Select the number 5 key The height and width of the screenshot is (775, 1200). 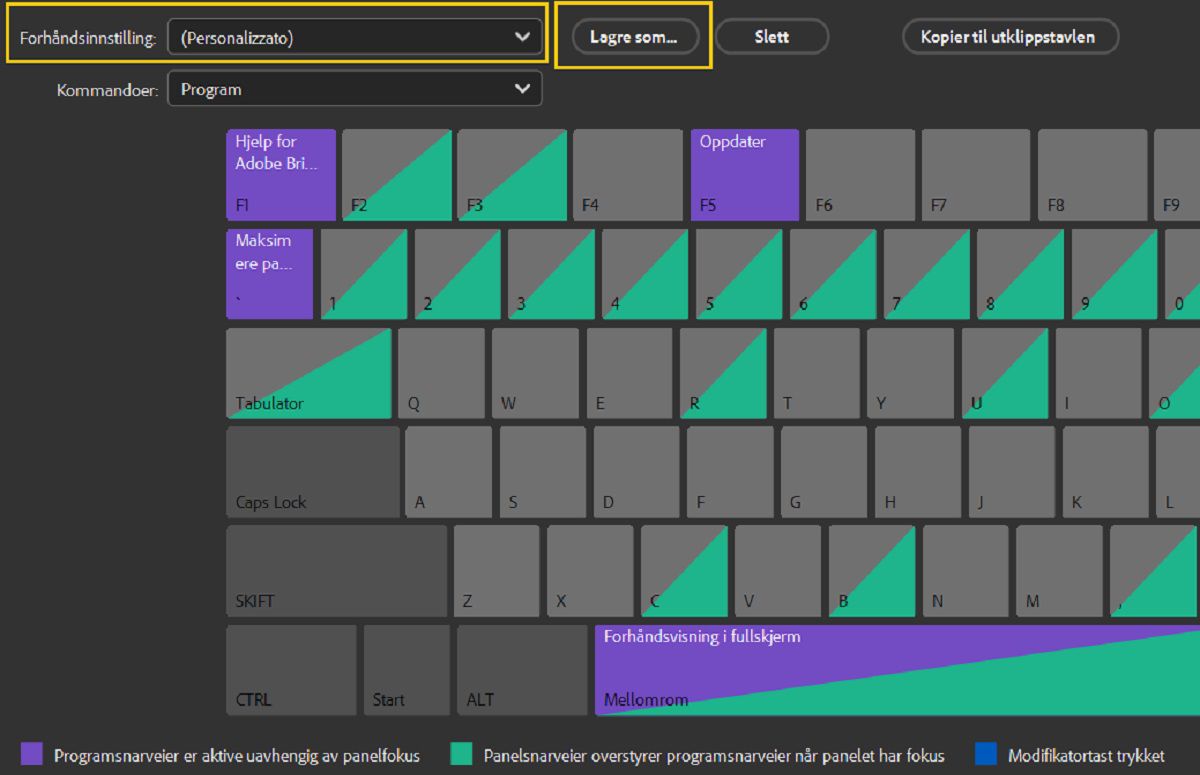(739, 274)
